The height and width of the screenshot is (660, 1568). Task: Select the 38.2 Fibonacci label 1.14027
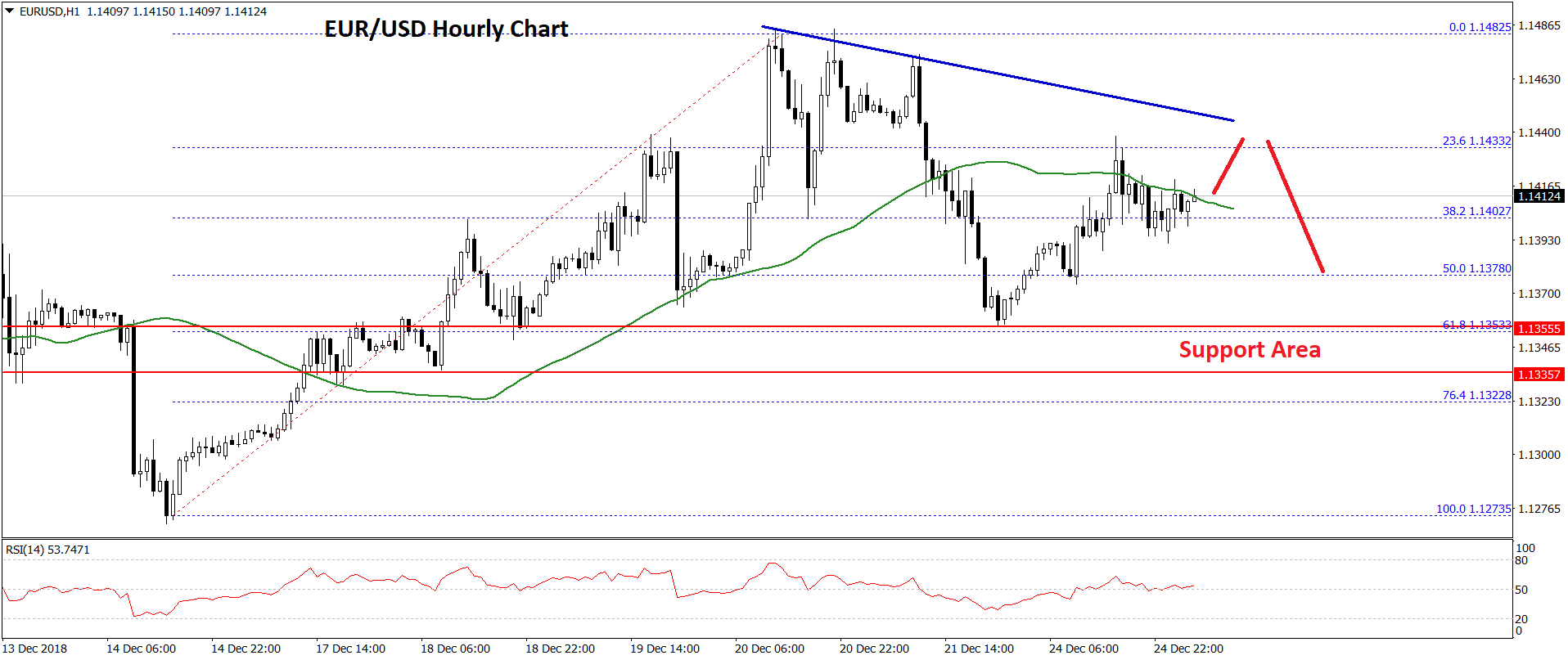[x=1476, y=212]
